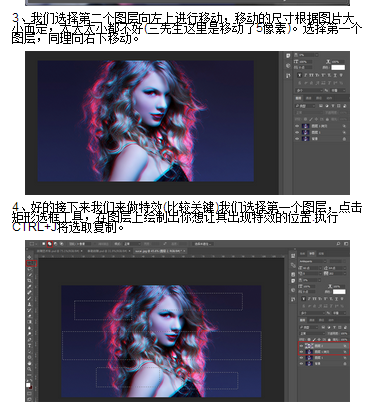The height and width of the screenshot is (405, 392).
Task: Click Subtract from selection in lower options bar
Action: (x=56, y=244)
